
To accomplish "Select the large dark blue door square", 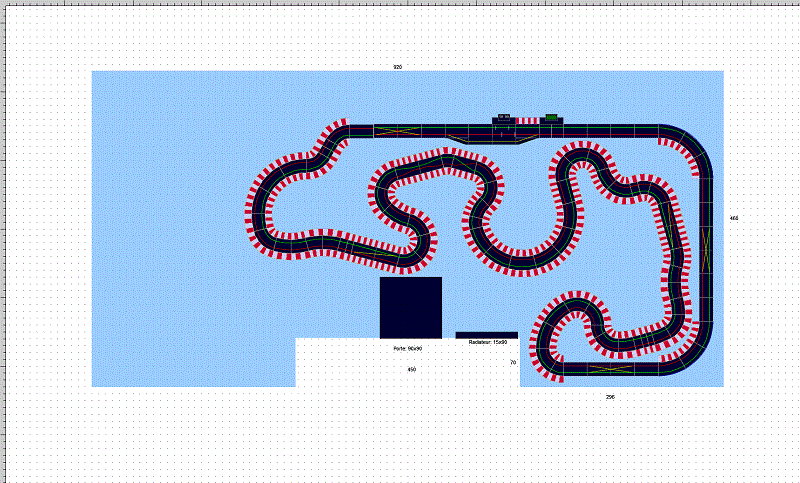I will click(410, 307).
